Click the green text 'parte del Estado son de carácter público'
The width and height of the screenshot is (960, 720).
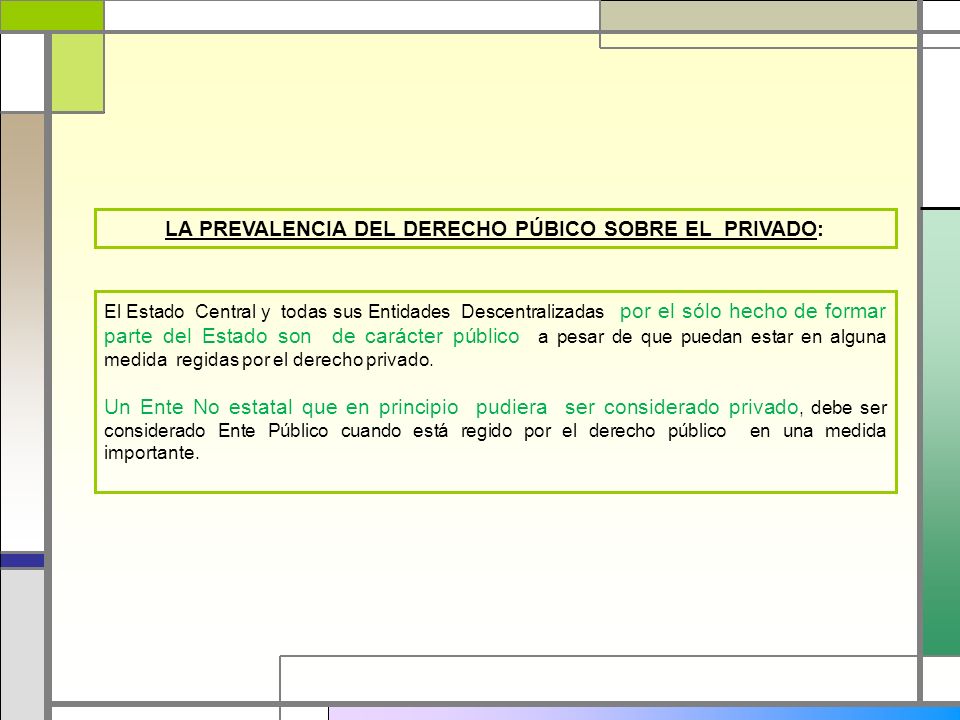click(312, 336)
